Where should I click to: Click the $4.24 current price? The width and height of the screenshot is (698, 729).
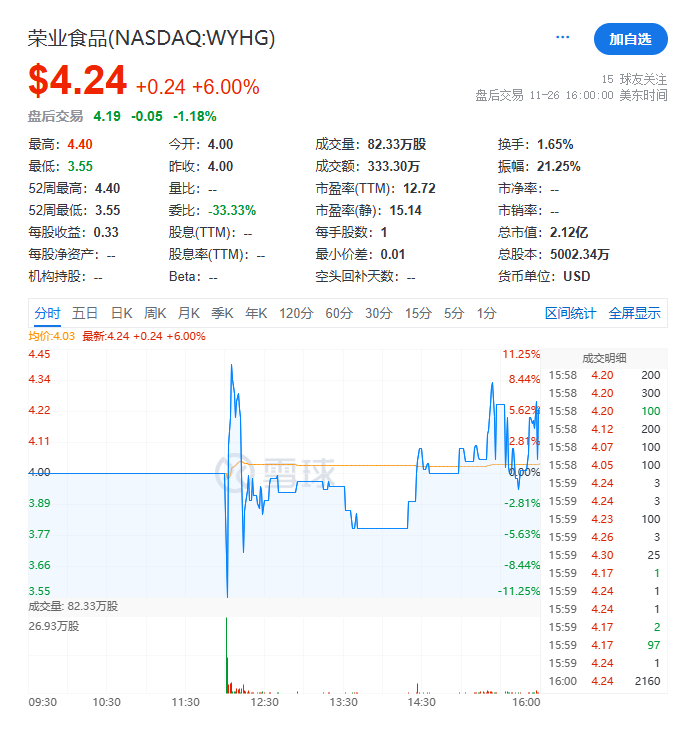click(77, 80)
